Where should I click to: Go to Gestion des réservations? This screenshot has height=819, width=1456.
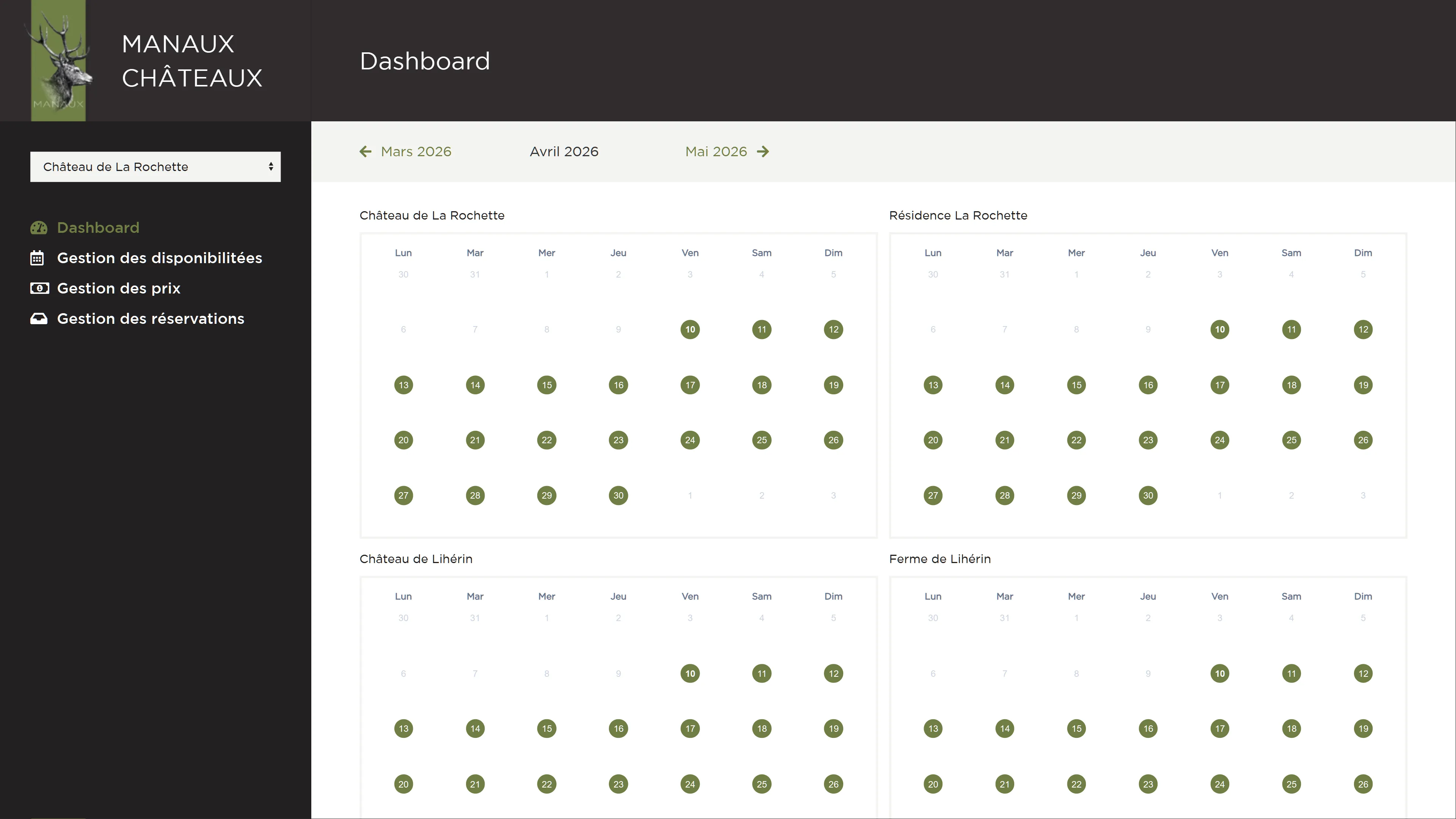tap(151, 319)
